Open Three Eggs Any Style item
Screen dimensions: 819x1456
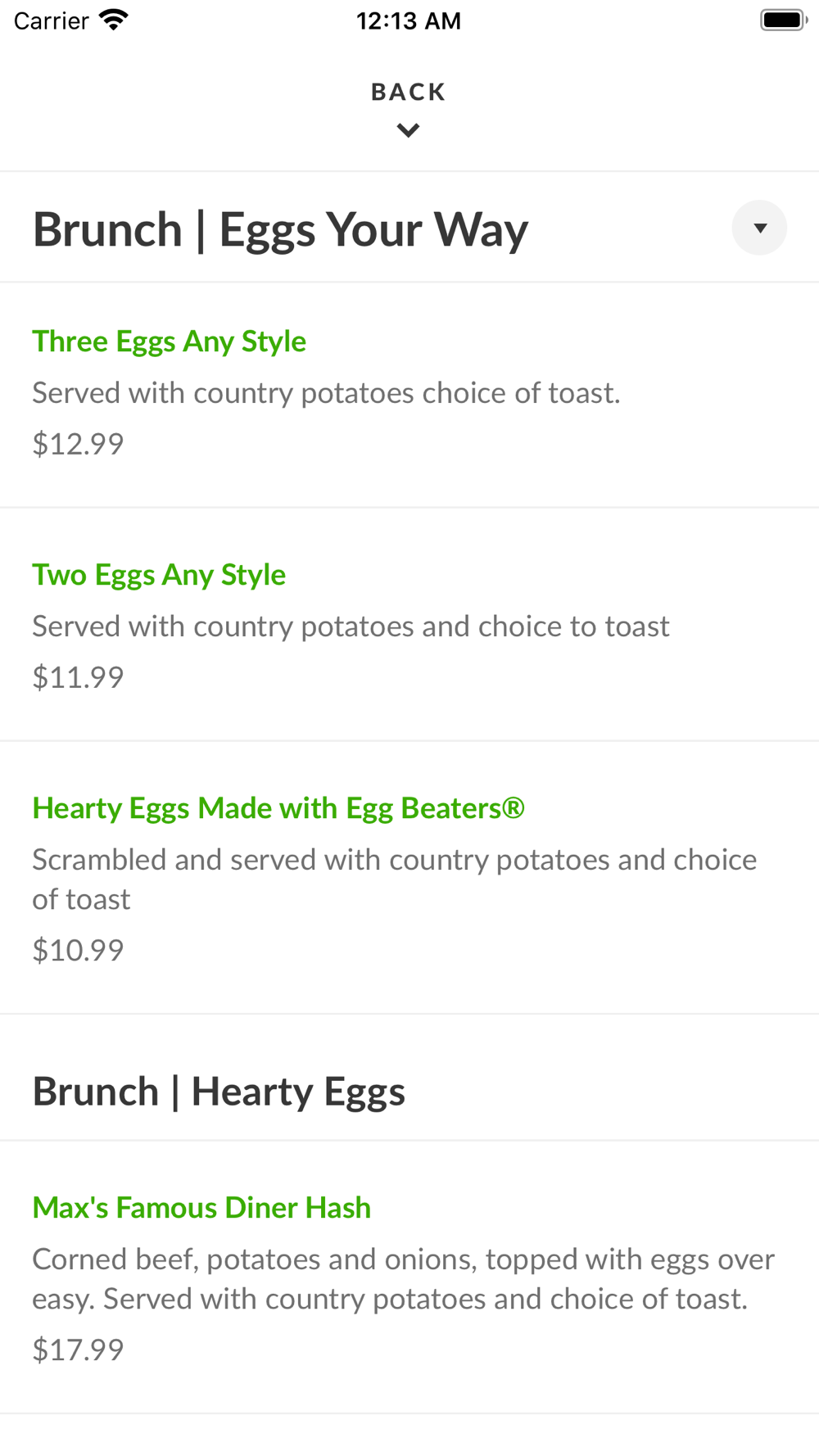click(169, 341)
